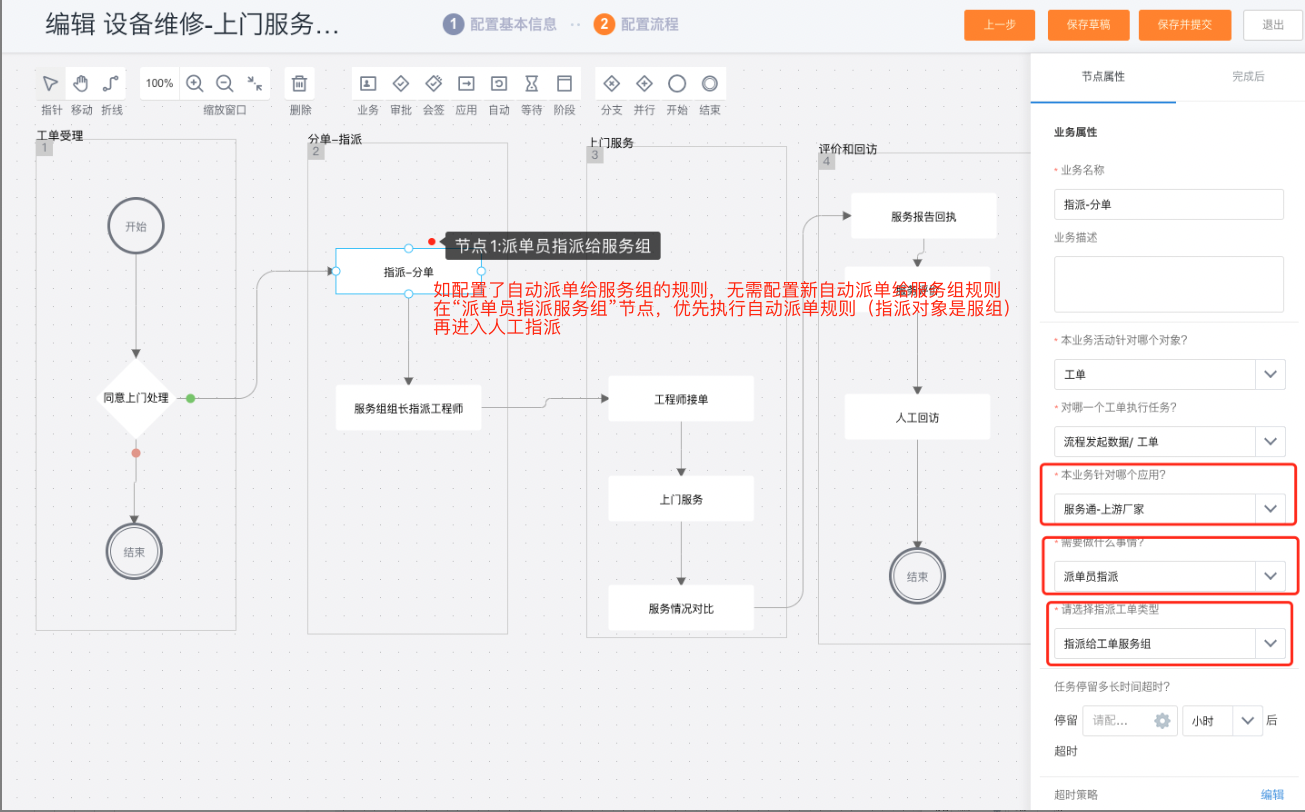Select the 服务报告回执 node
The height and width of the screenshot is (812, 1305).
[x=924, y=216]
